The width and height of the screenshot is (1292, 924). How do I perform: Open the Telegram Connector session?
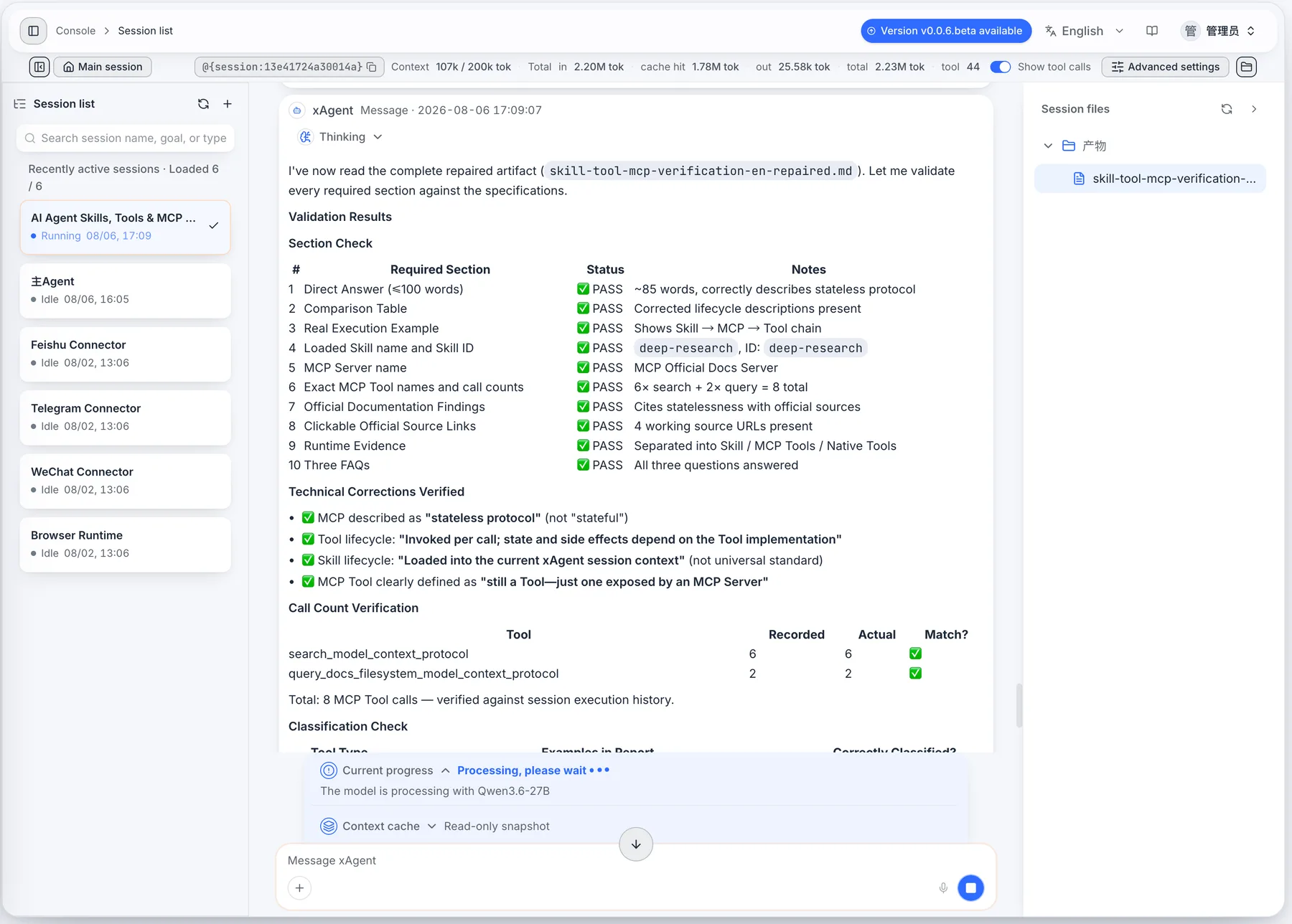[x=125, y=418]
